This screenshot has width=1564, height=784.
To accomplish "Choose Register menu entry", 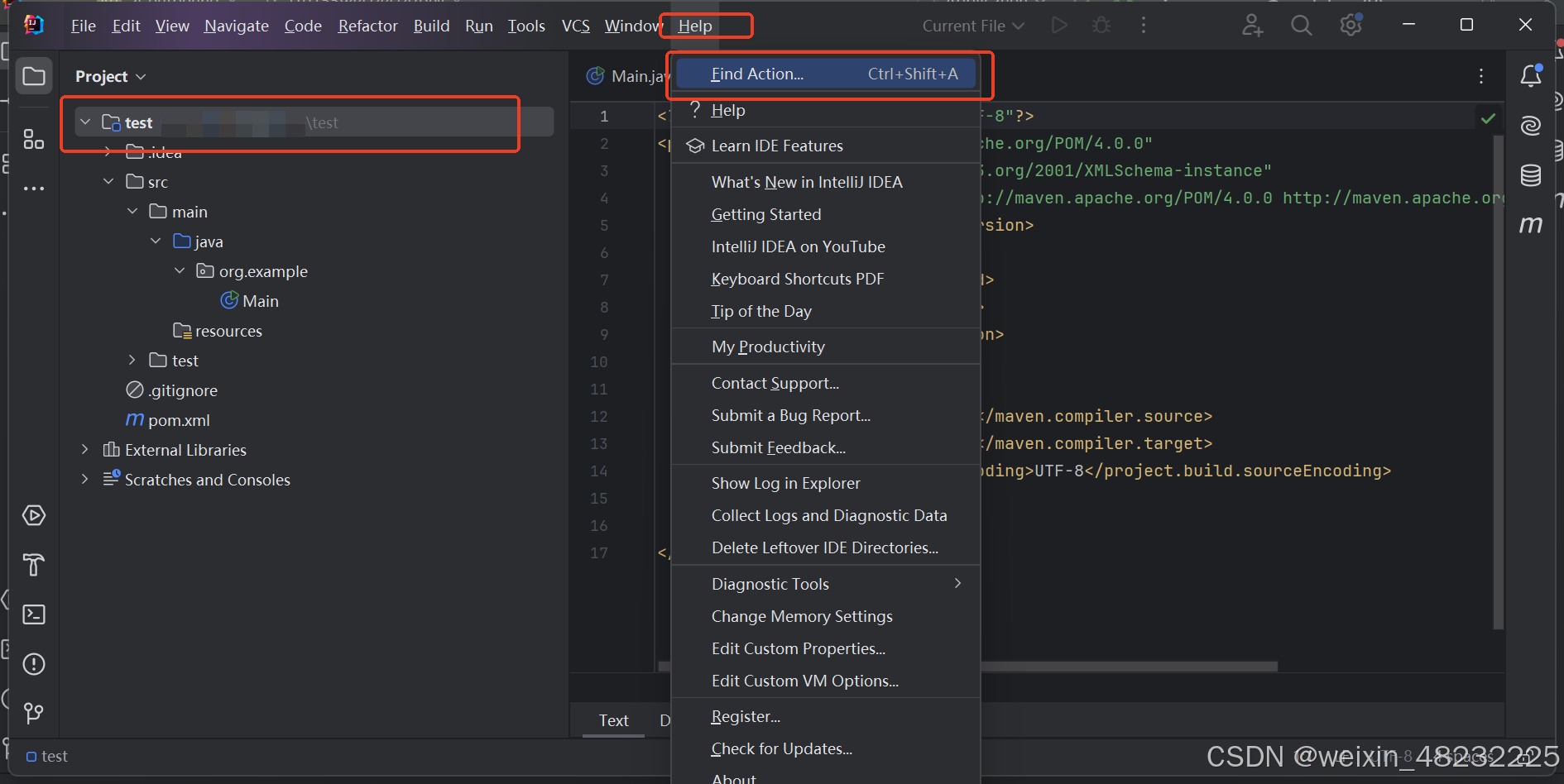I will pos(826,716).
